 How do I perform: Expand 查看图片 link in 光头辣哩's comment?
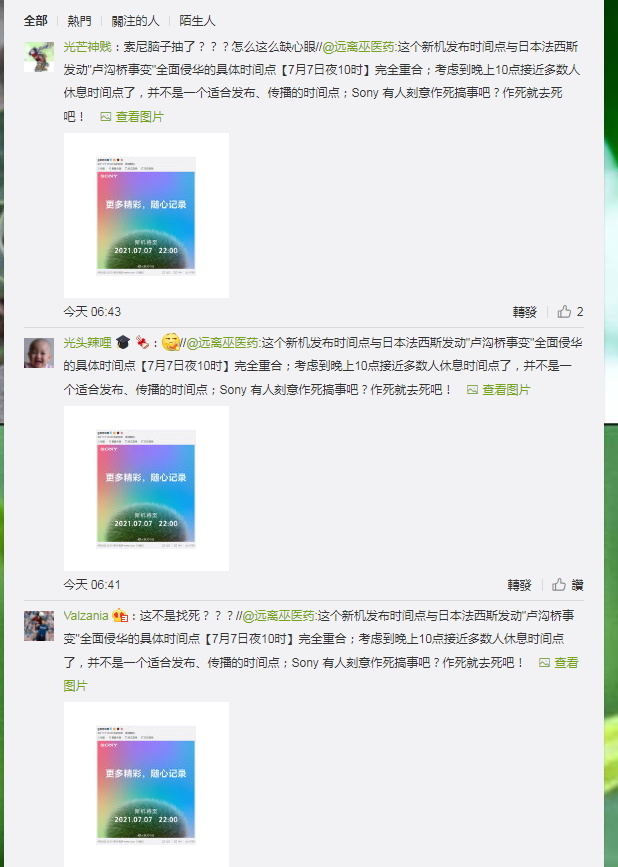tap(499, 390)
